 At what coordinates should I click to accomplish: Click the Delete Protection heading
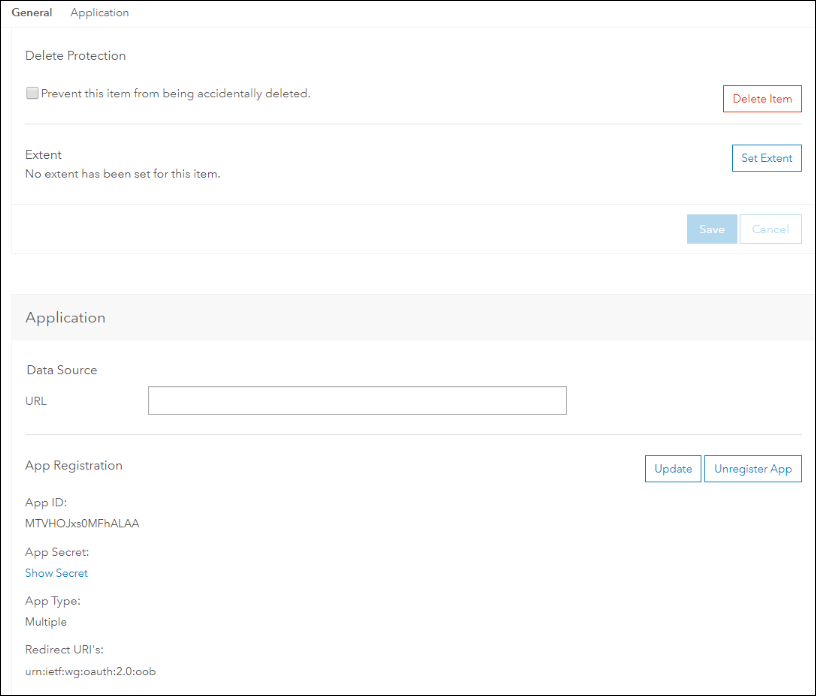pos(75,56)
